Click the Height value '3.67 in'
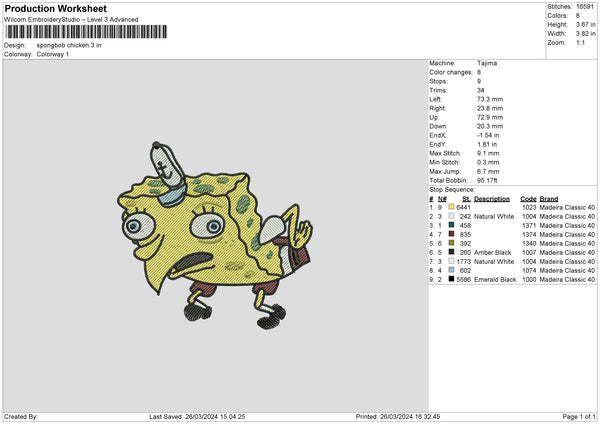This screenshot has height=424, width=600. click(x=585, y=24)
